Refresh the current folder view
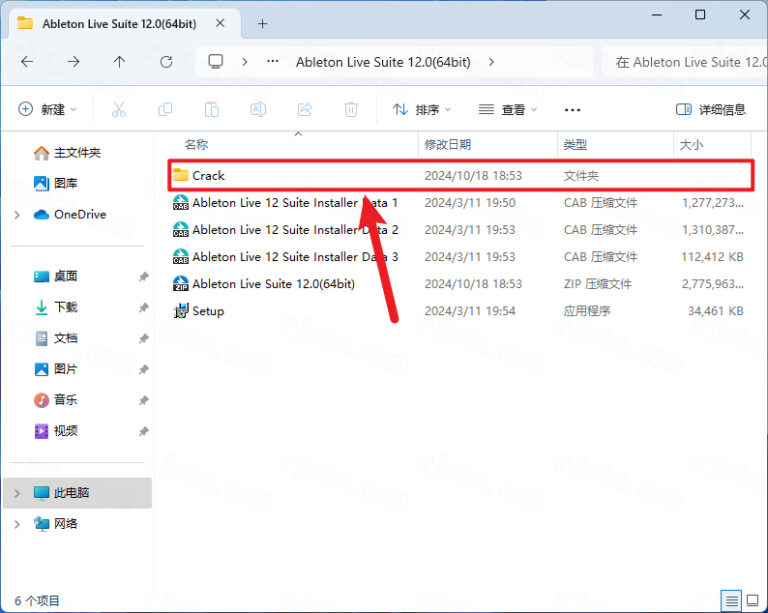Screen dimensions: 768x613 click(166, 62)
